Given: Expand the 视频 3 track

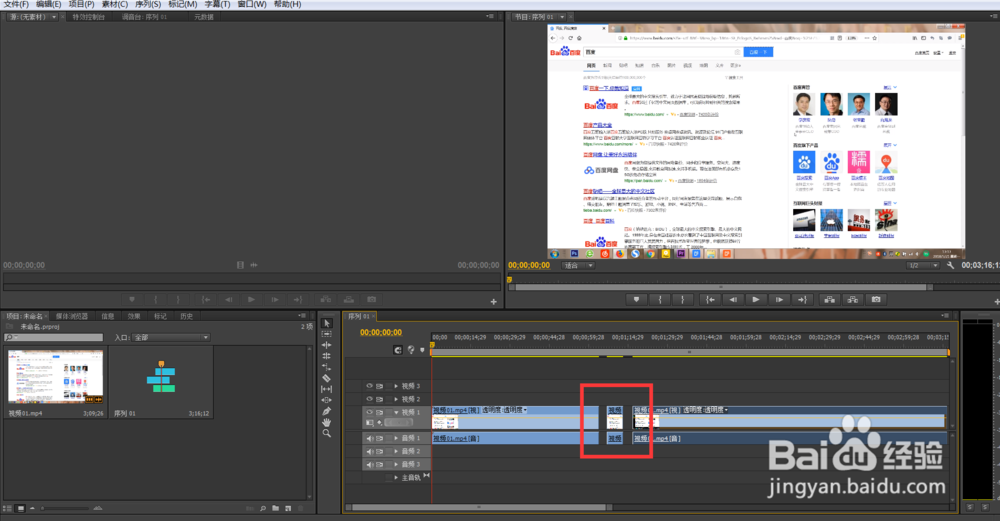Looking at the screenshot, I should 396,386.
